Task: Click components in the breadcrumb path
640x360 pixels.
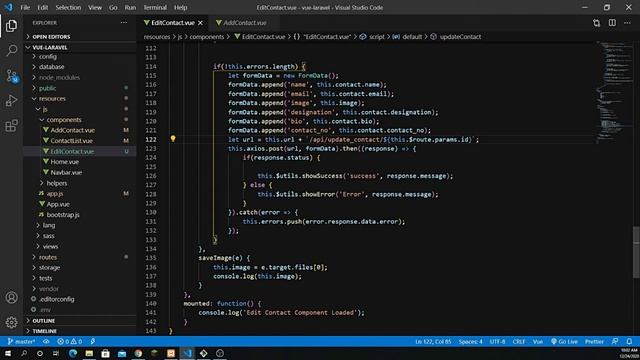Action: point(207,37)
